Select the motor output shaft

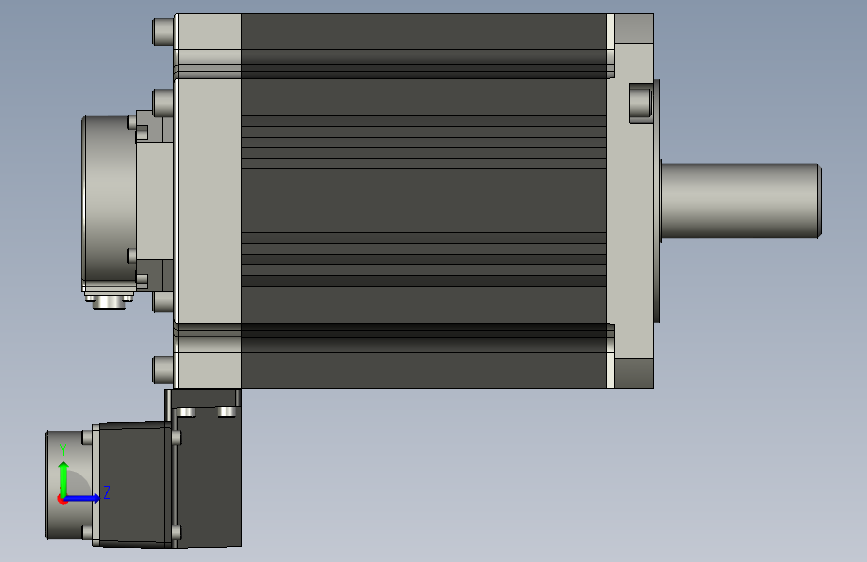coord(741,201)
